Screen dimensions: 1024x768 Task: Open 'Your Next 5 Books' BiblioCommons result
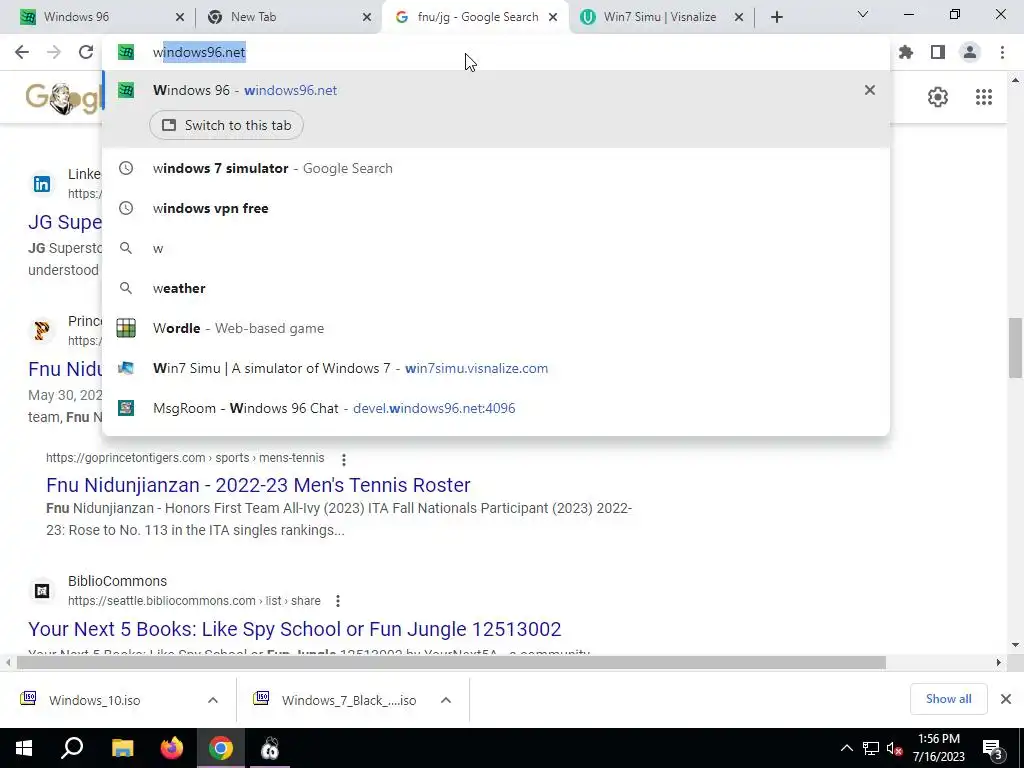[x=295, y=629]
